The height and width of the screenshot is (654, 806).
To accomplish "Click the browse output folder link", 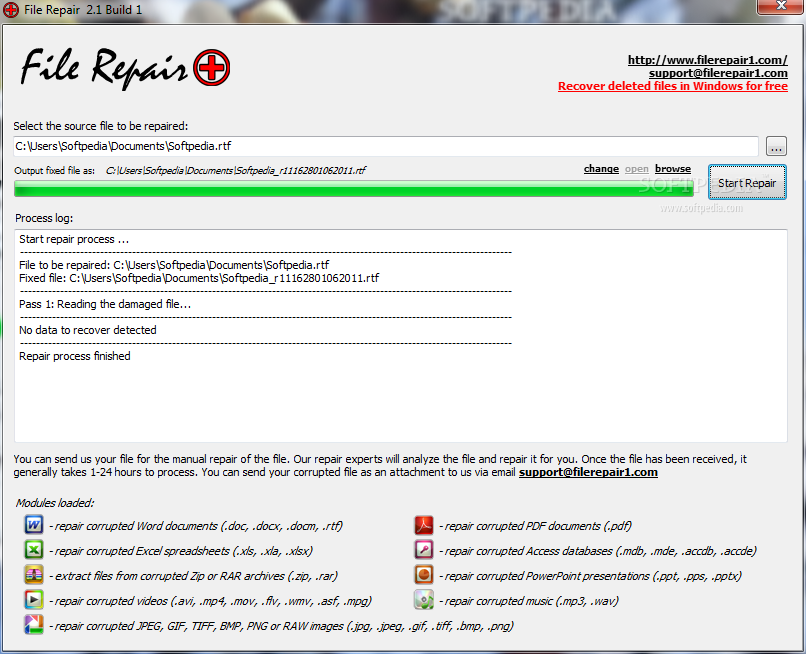I will pos(673,169).
